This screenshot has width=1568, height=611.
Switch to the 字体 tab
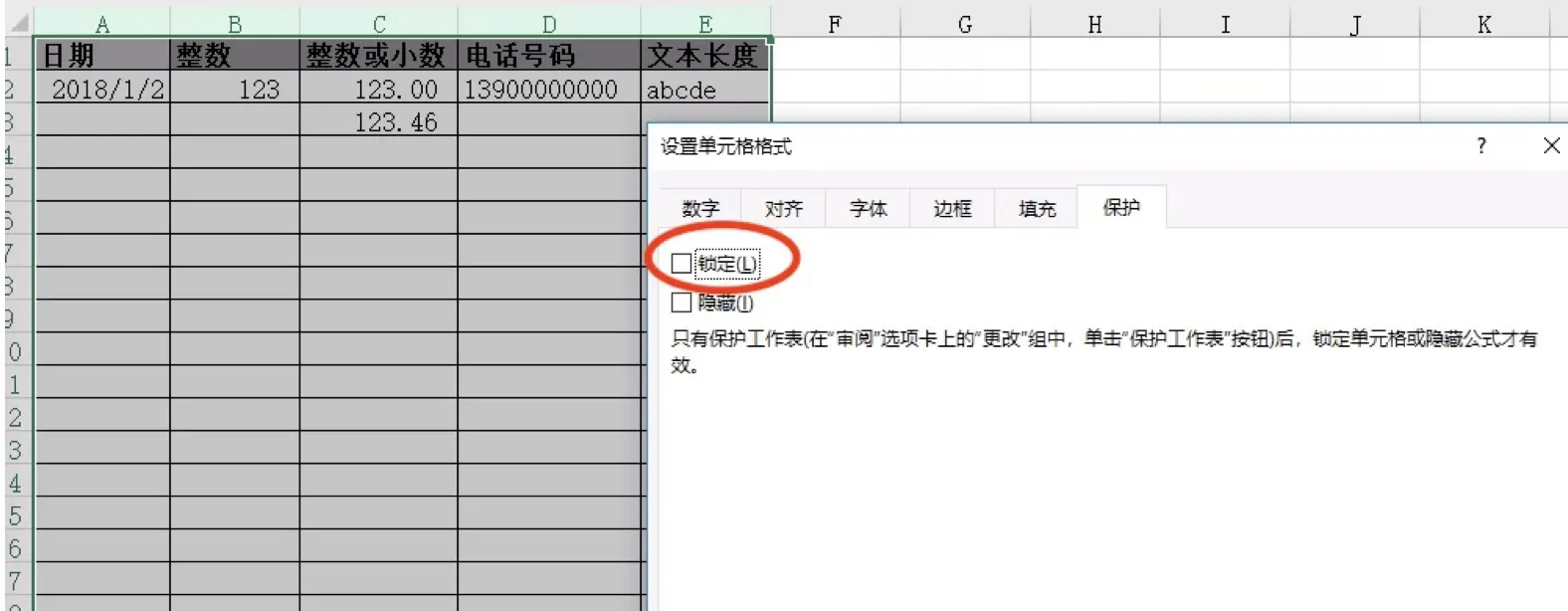[868, 209]
